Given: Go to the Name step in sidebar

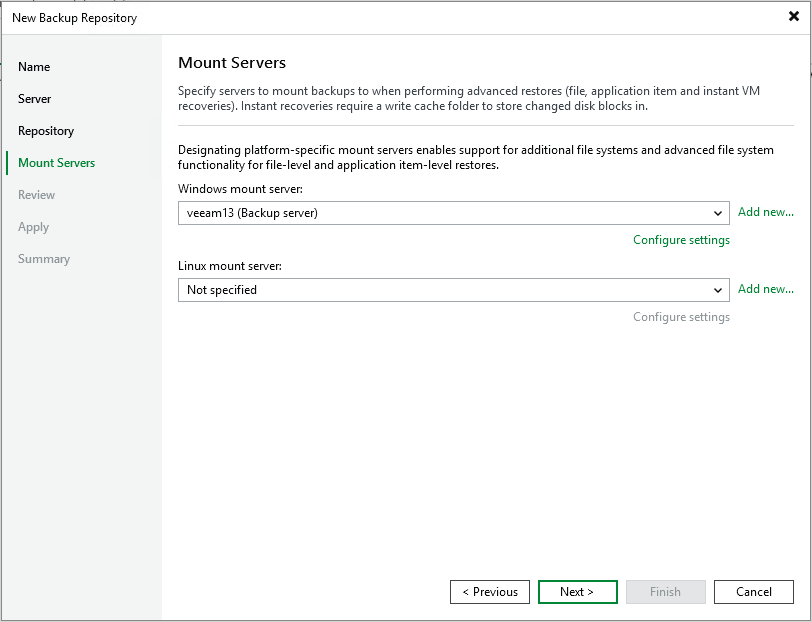Looking at the screenshot, I should (x=34, y=67).
